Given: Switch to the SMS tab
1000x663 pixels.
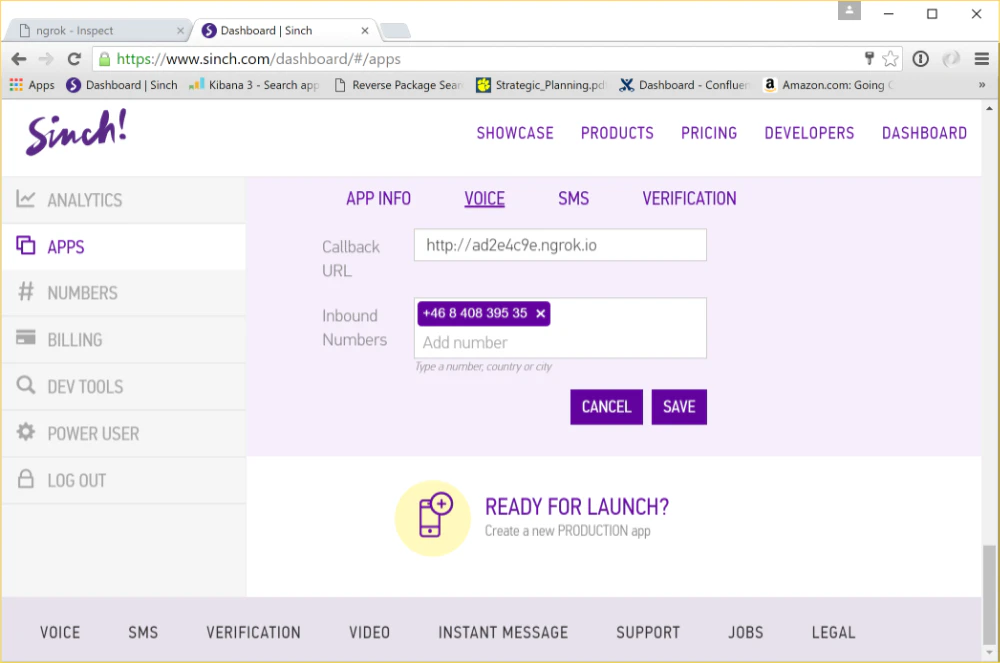Looking at the screenshot, I should pos(573,198).
